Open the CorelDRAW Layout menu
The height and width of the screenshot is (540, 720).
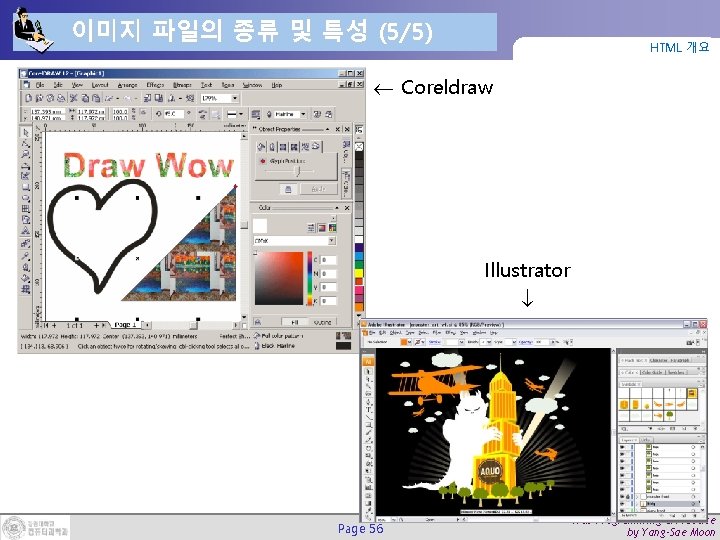(x=100, y=85)
